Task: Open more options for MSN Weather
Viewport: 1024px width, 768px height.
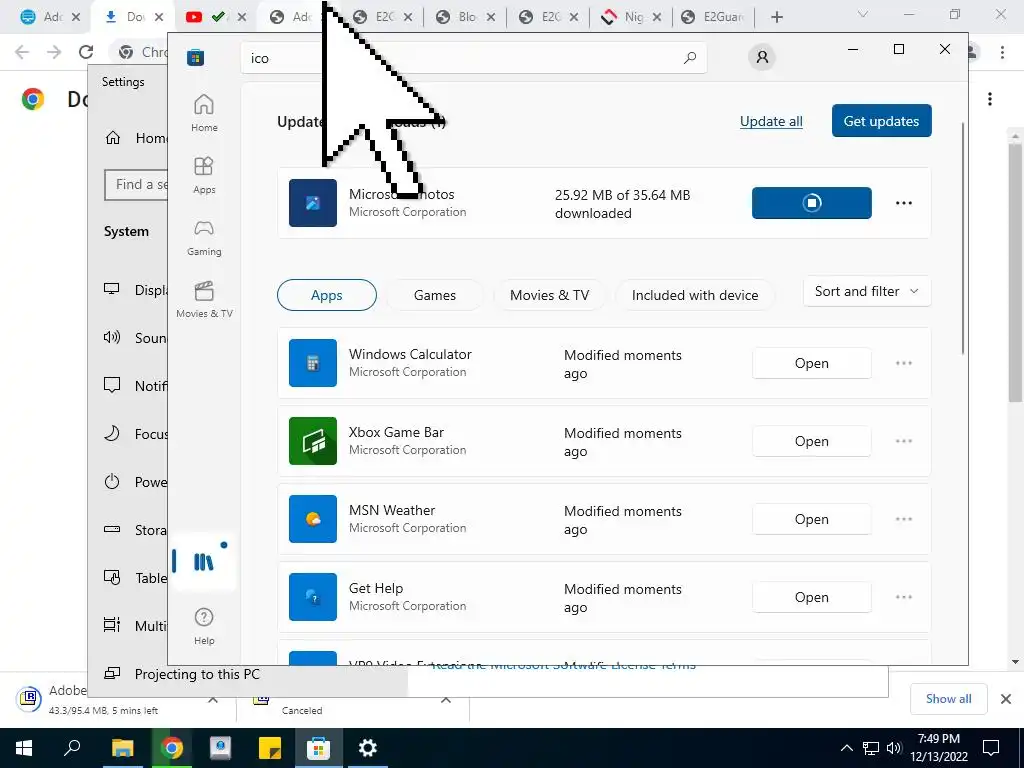Action: click(904, 519)
